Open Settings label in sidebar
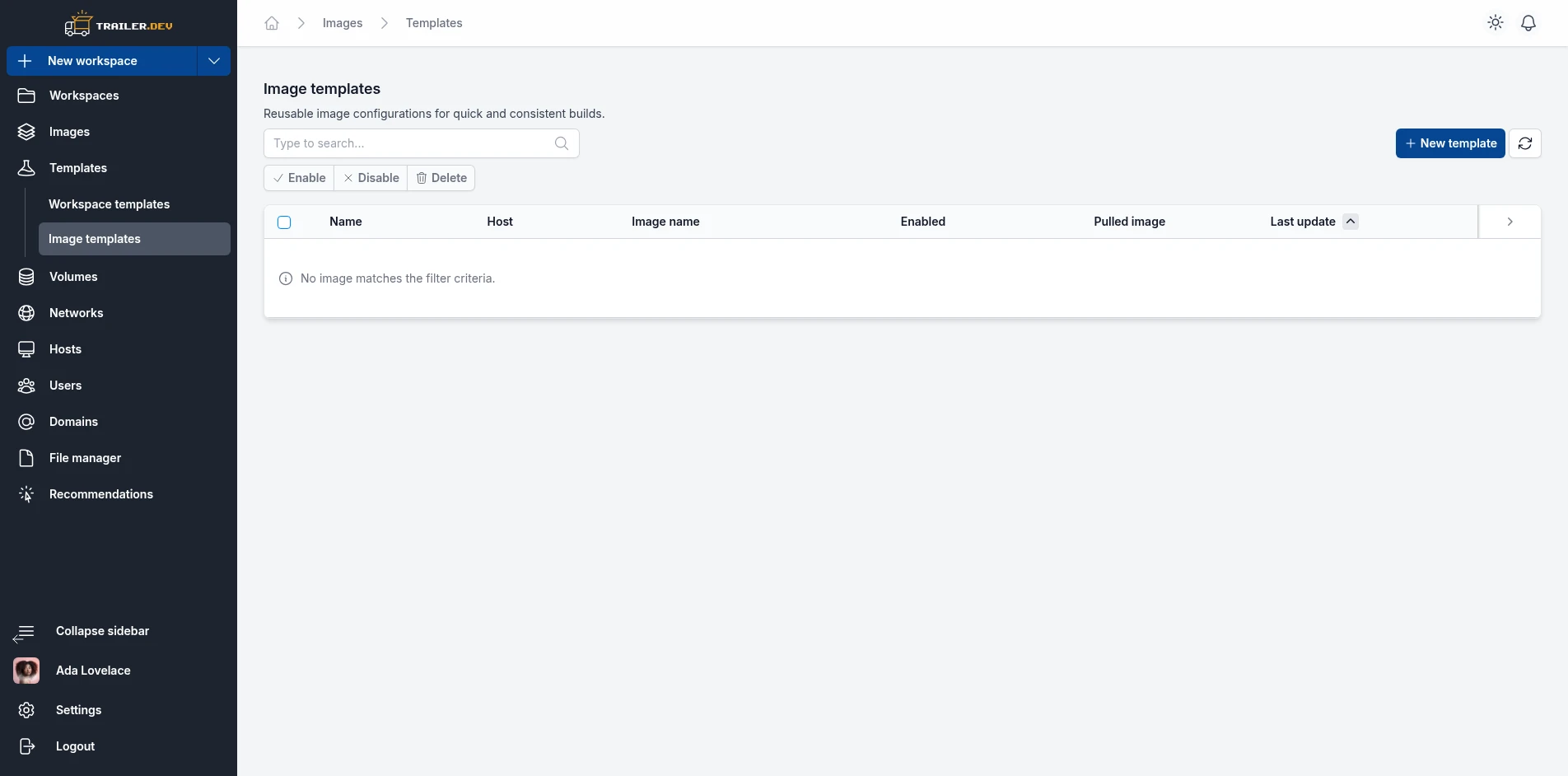The height and width of the screenshot is (776, 1568). (x=79, y=710)
